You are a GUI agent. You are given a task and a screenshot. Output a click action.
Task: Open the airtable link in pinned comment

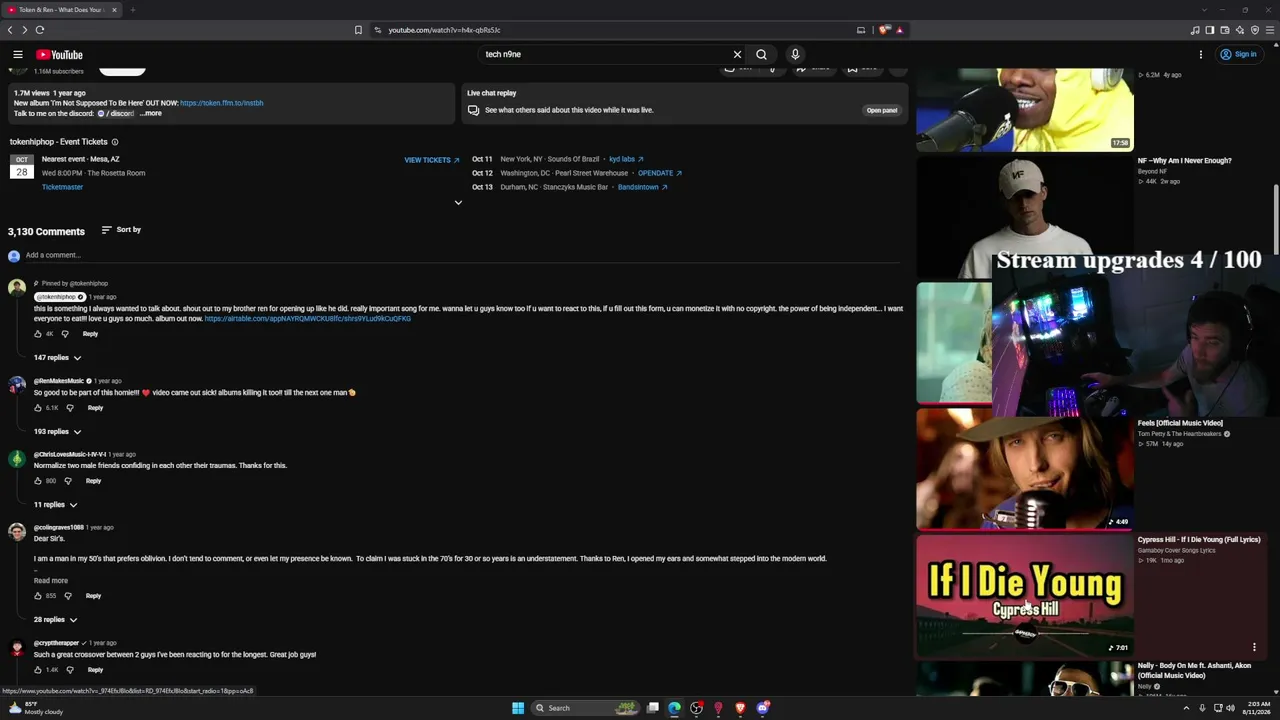click(308, 319)
